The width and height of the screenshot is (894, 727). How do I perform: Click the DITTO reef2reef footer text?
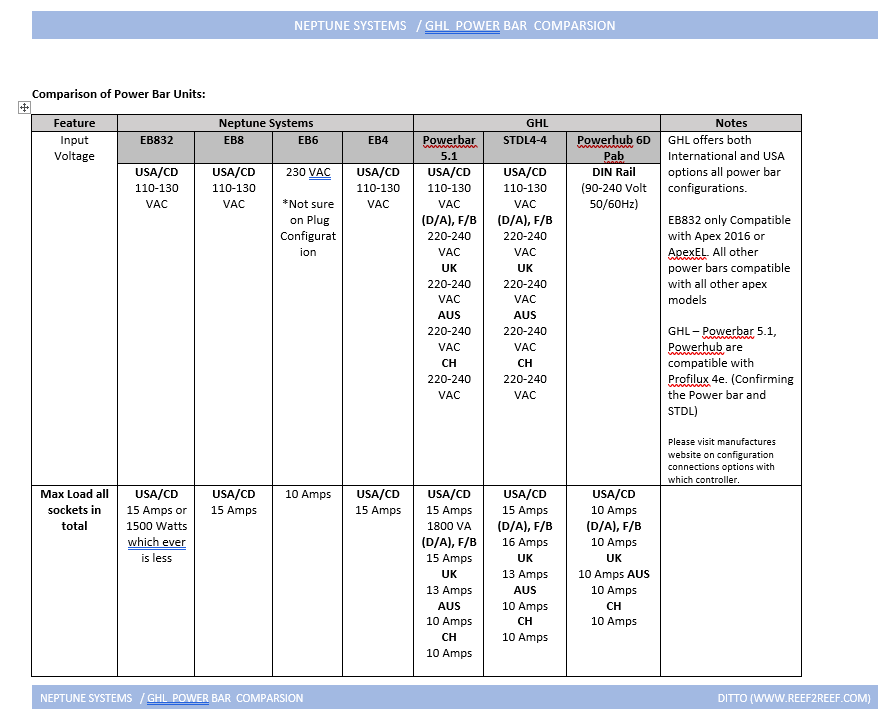(x=794, y=698)
